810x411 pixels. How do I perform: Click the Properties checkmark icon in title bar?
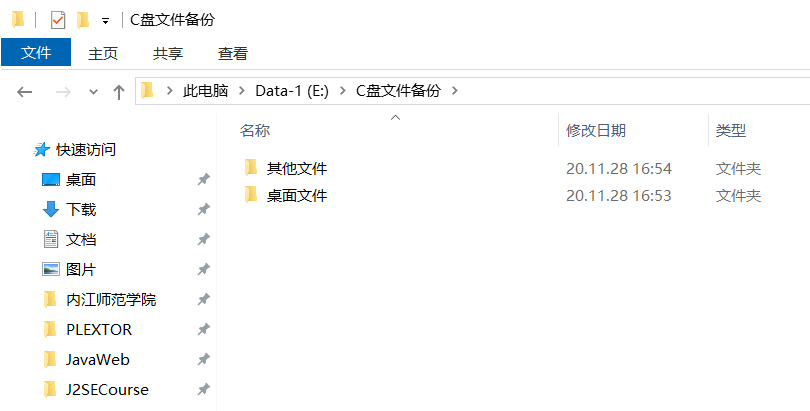coord(58,21)
